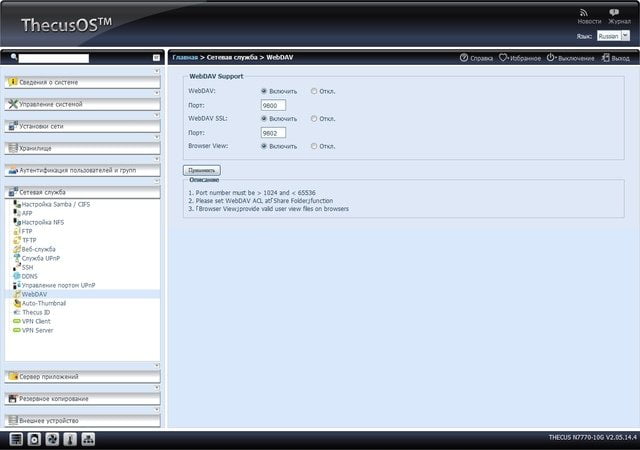The width and height of the screenshot is (640, 450).
Task: Expand the Резервное копирование section
Action: point(82,399)
